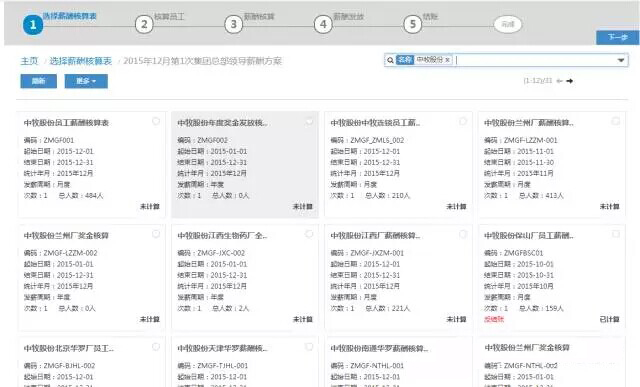This screenshot has width=640, height=387.
Task: Select the ZMGF-LZZM-001 card radio circle
Action: click(616, 121)
